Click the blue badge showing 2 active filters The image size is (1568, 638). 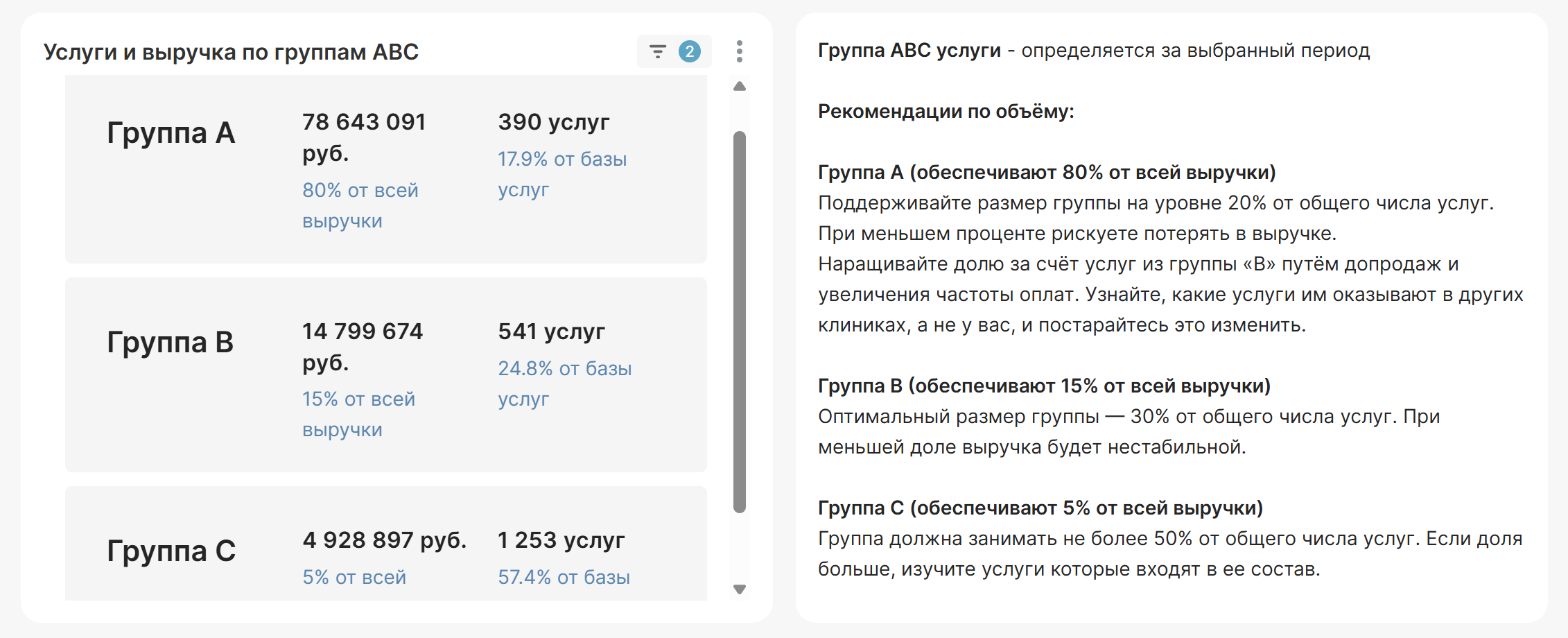click(x=689, y=51)
